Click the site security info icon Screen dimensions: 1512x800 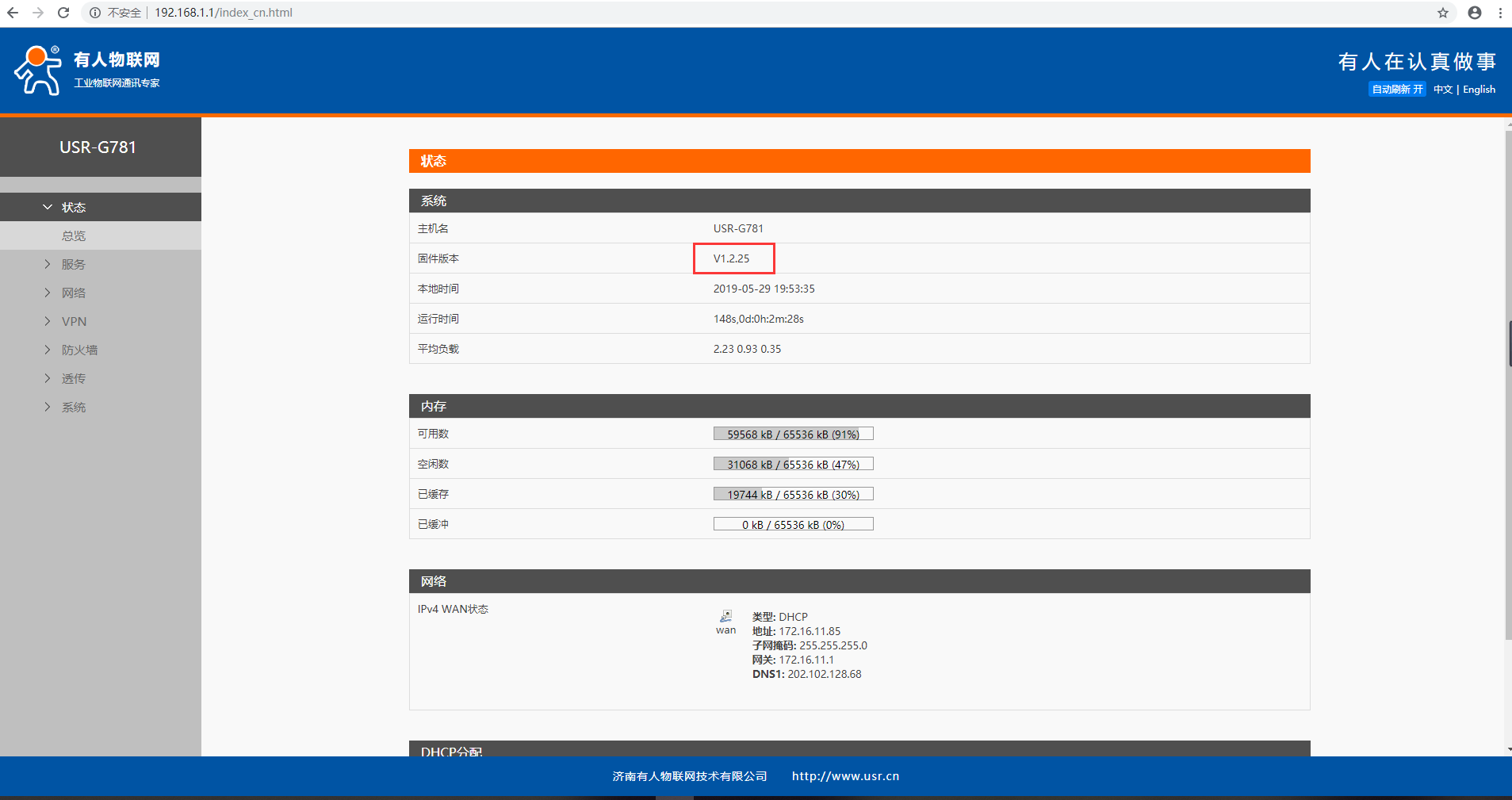95,13
